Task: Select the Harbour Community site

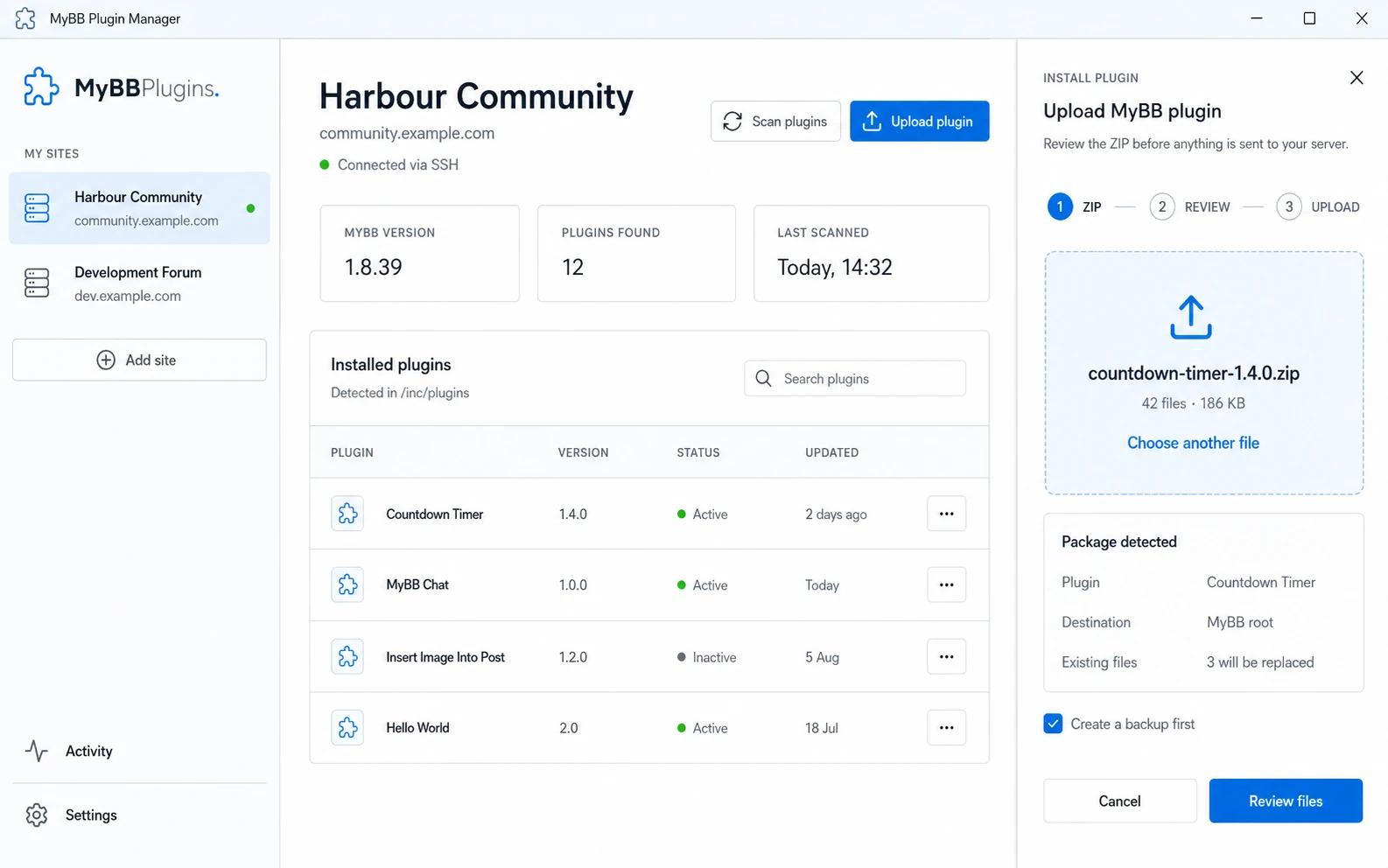Action: pyautogui.click(x=139, y=208)
